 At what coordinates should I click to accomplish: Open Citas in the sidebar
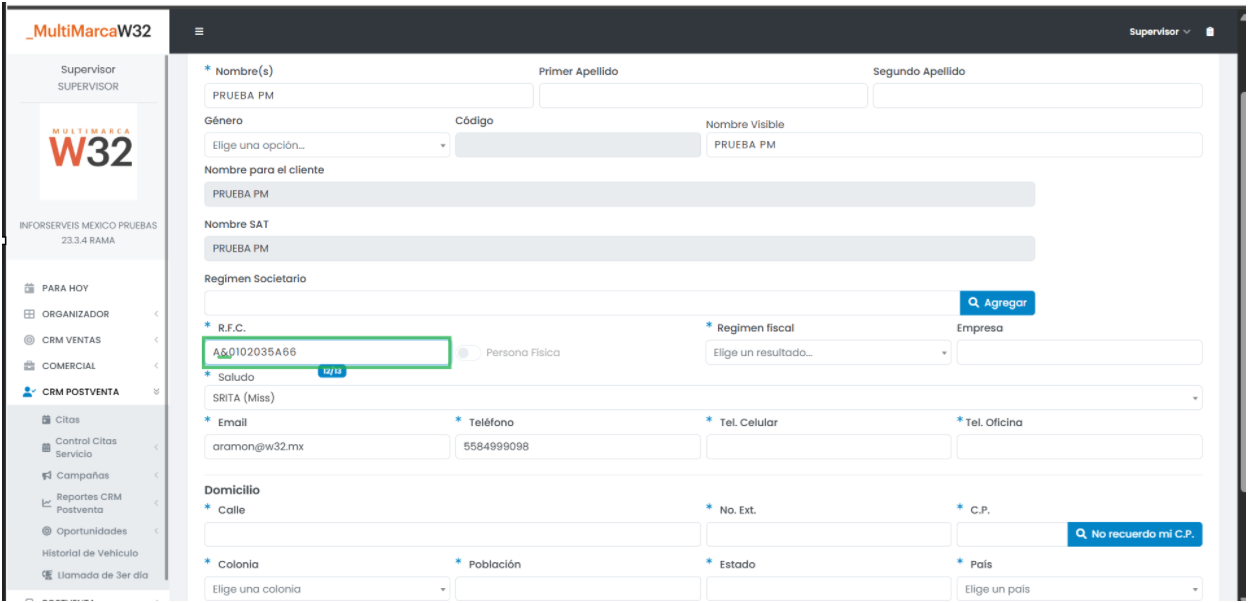tap(67, 420)
